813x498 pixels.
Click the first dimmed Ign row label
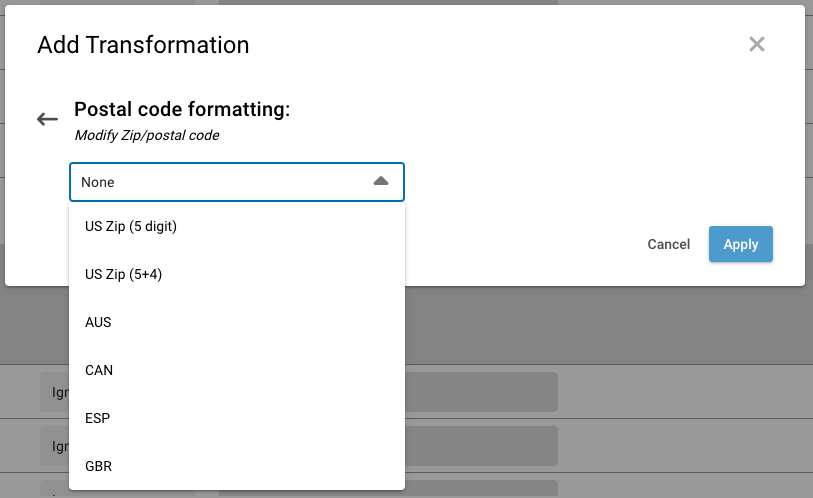(x=58, y=392)
